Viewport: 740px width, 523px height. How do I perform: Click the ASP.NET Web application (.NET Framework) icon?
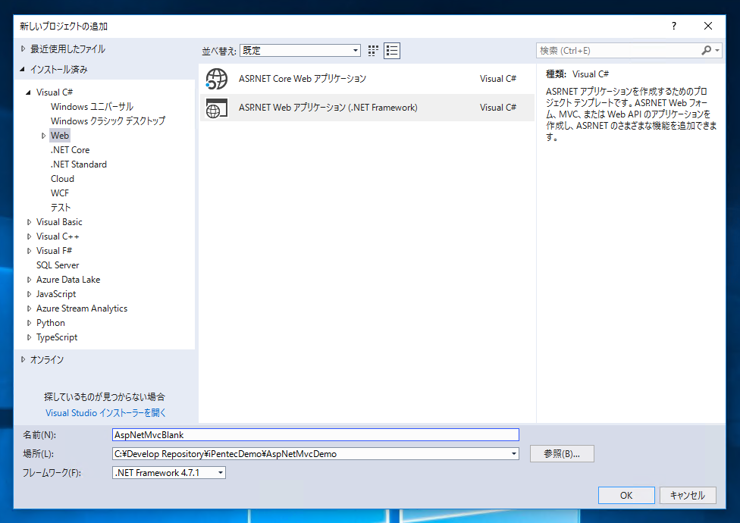point(217,108)
